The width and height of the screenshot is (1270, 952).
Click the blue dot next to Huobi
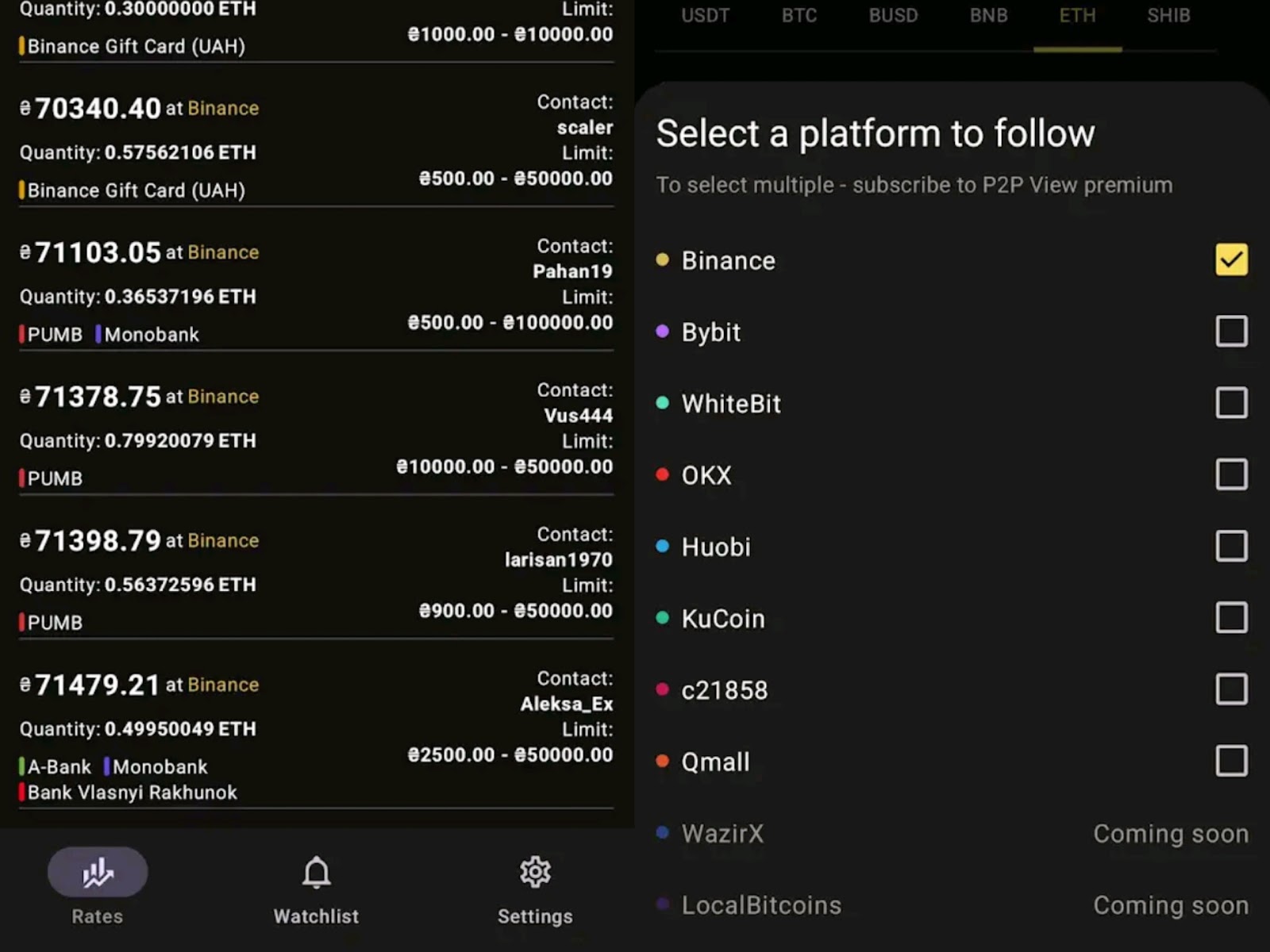[662, 546]
